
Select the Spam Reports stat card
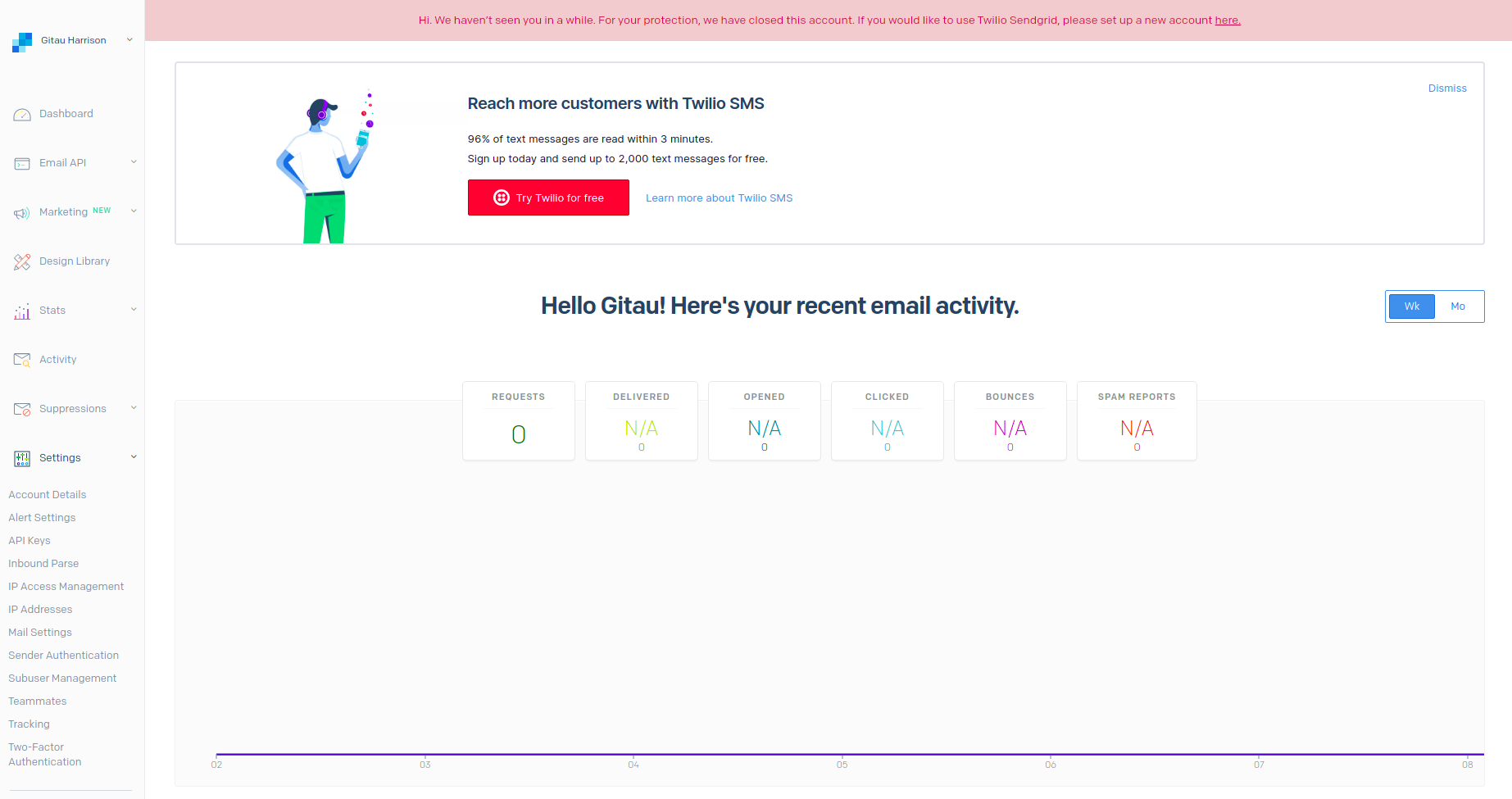(x=1137, y=420)
